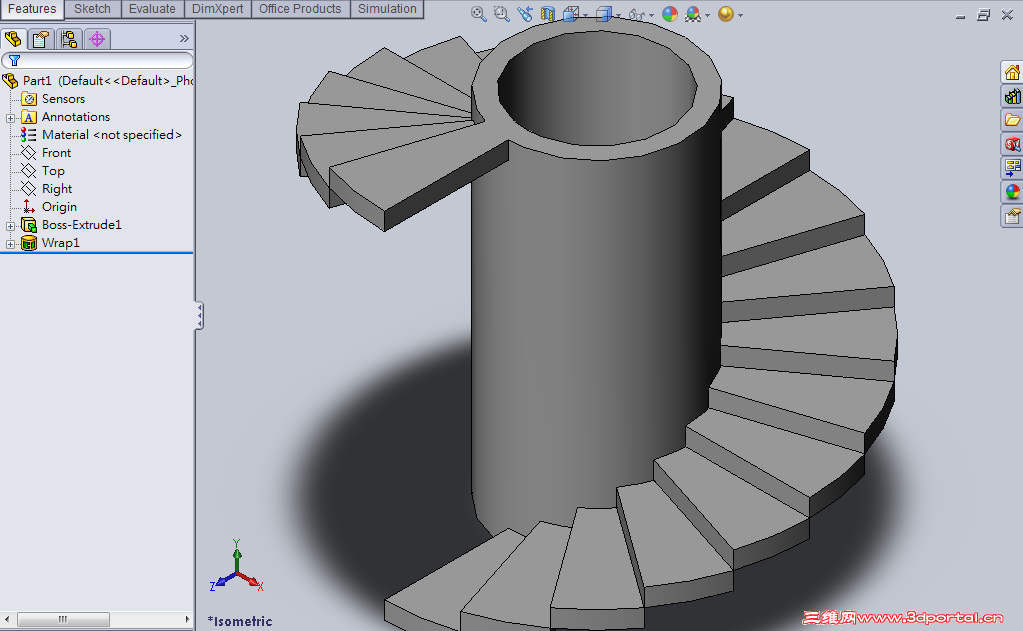Image resolution: width=1023 pixels, height=631 pixels.
Task: Restore down the document window
Action: point(983,15)
